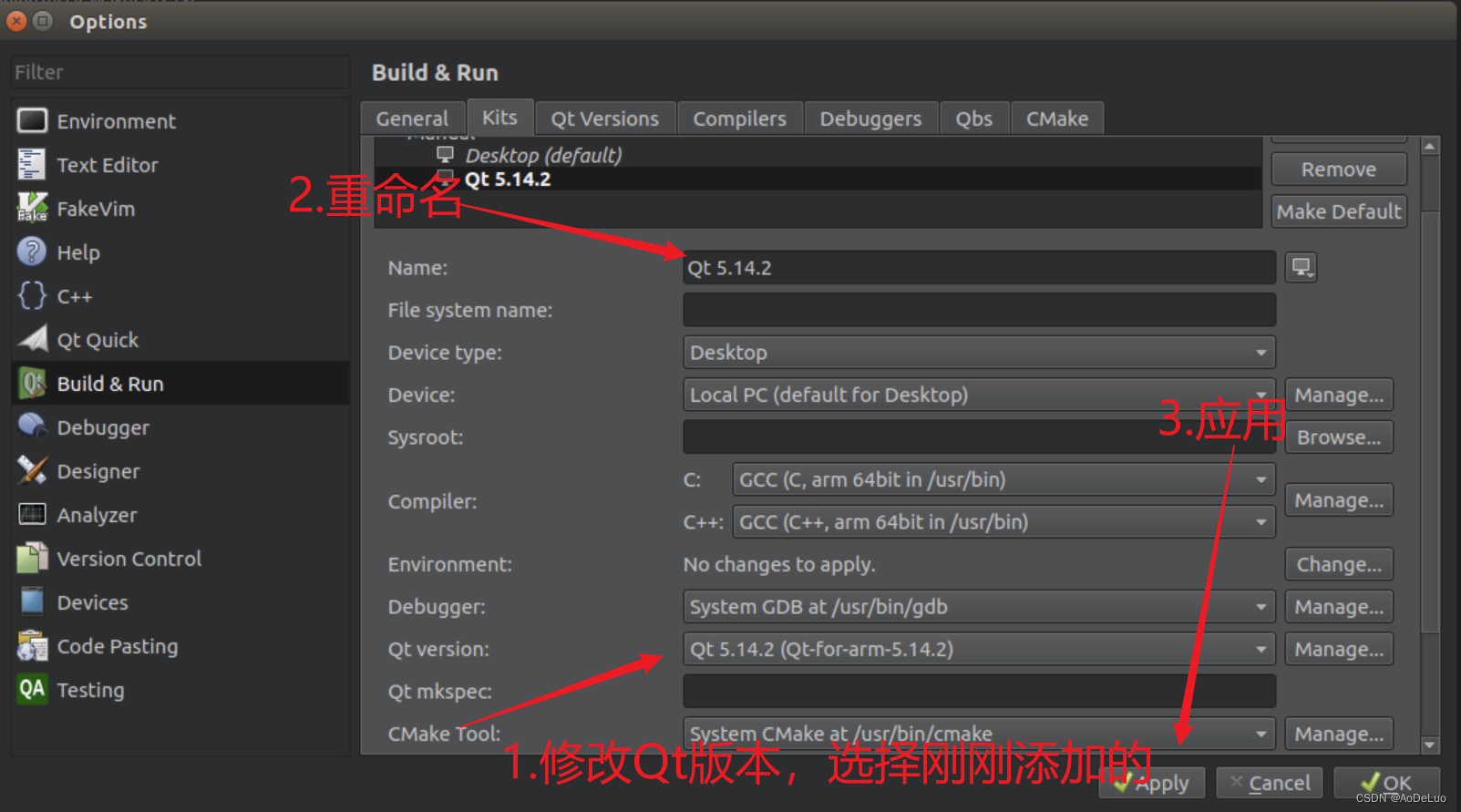Open the CMake tab
The width and height of the screenshot is (1461, 812).
pos(1057,118)
